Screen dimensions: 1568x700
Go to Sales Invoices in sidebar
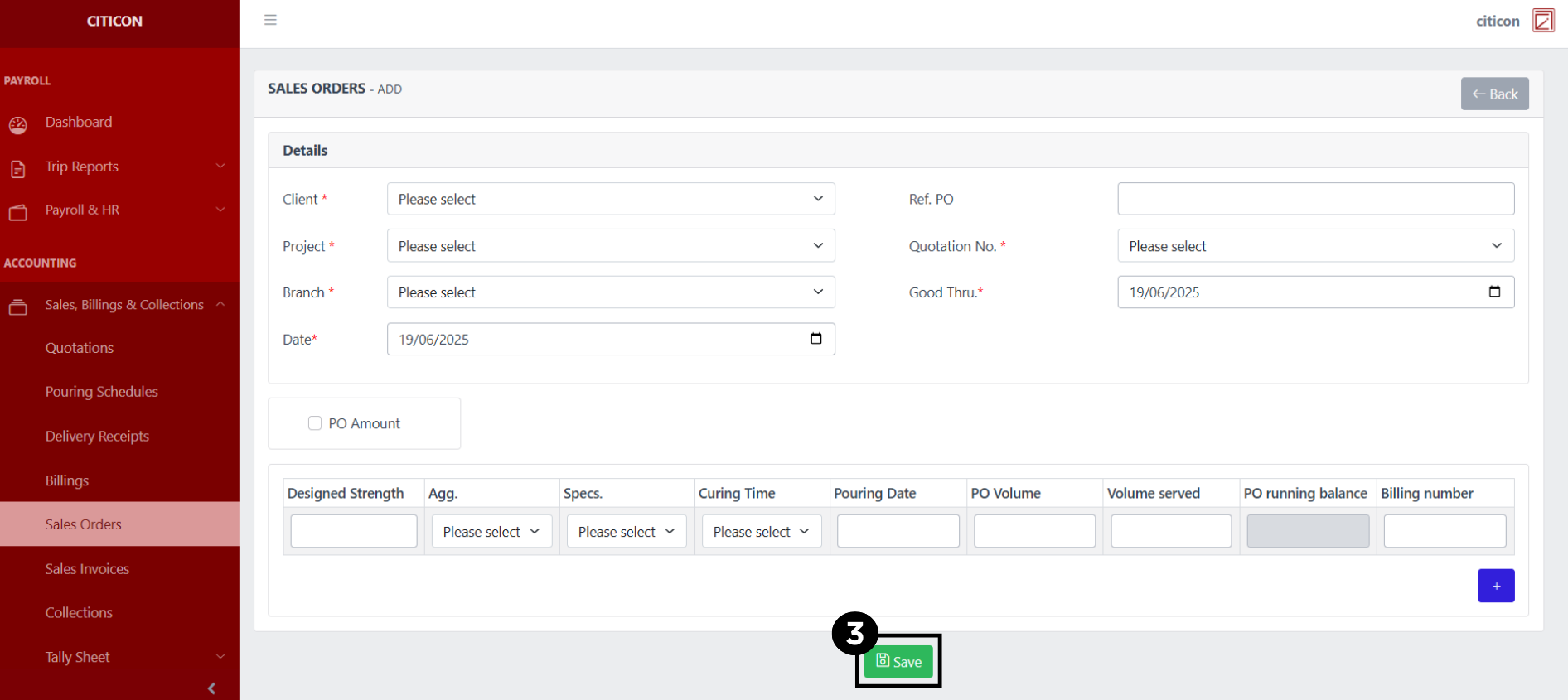tap(87, 569)
